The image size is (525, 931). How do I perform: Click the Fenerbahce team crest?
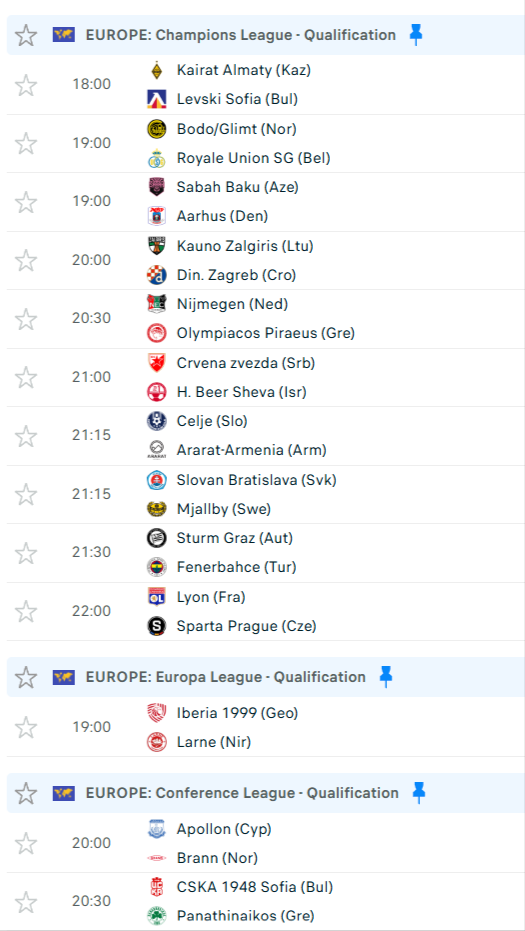pyautogui.click(x=157, y=567)
